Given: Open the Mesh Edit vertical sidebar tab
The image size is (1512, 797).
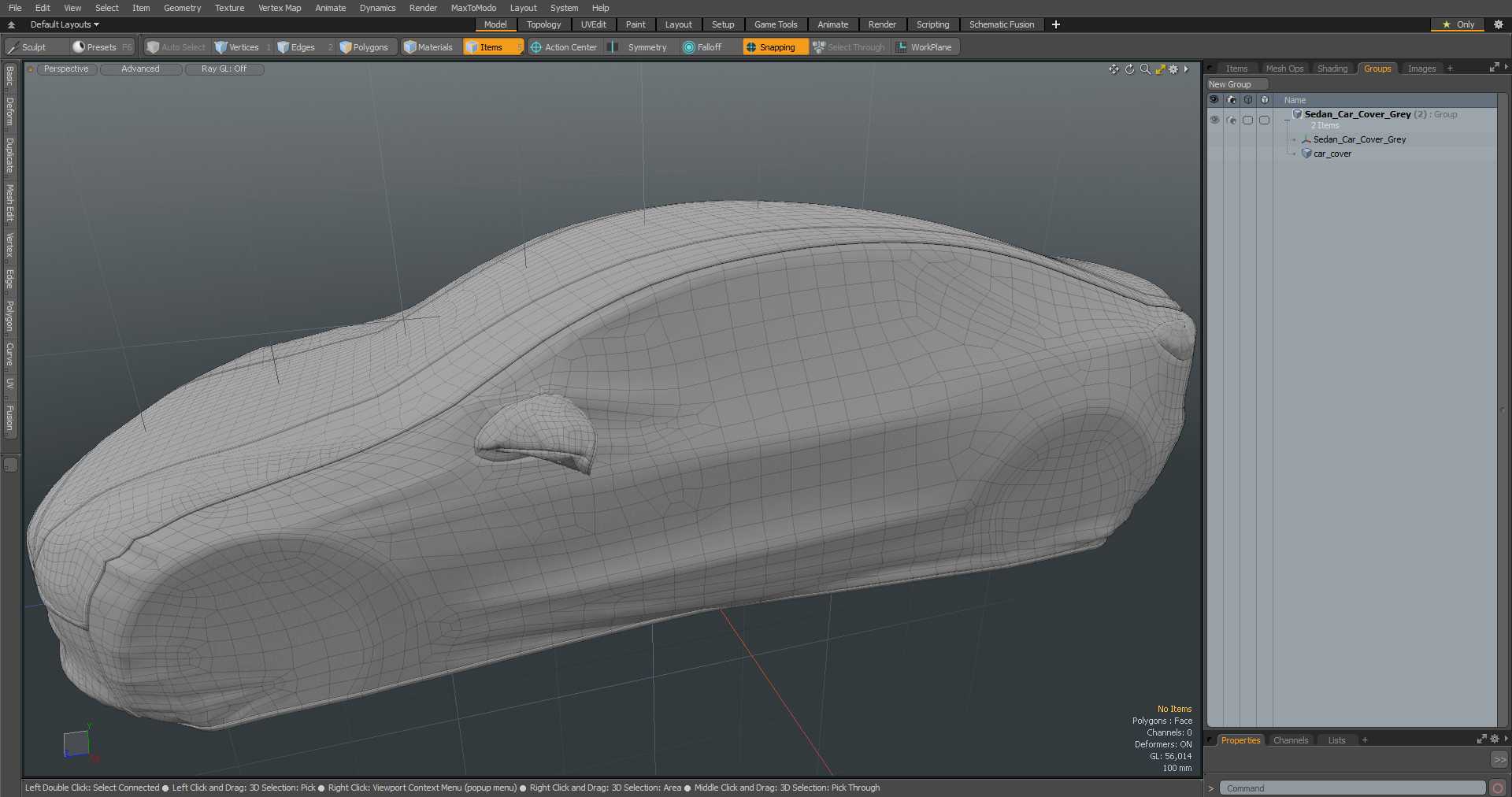Looking at the screenshot, I should 9,203.
